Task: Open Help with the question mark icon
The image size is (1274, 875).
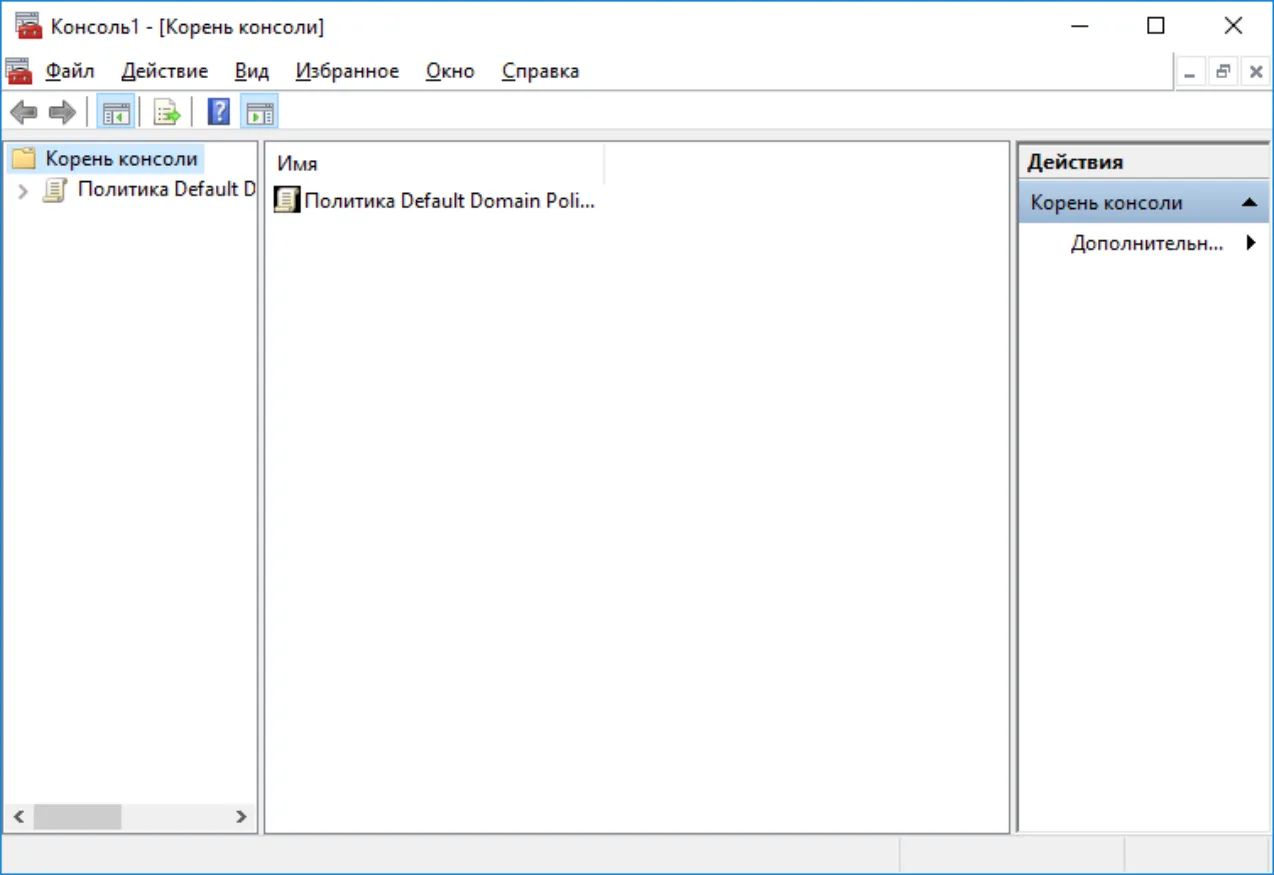Action: click(218, 112)
